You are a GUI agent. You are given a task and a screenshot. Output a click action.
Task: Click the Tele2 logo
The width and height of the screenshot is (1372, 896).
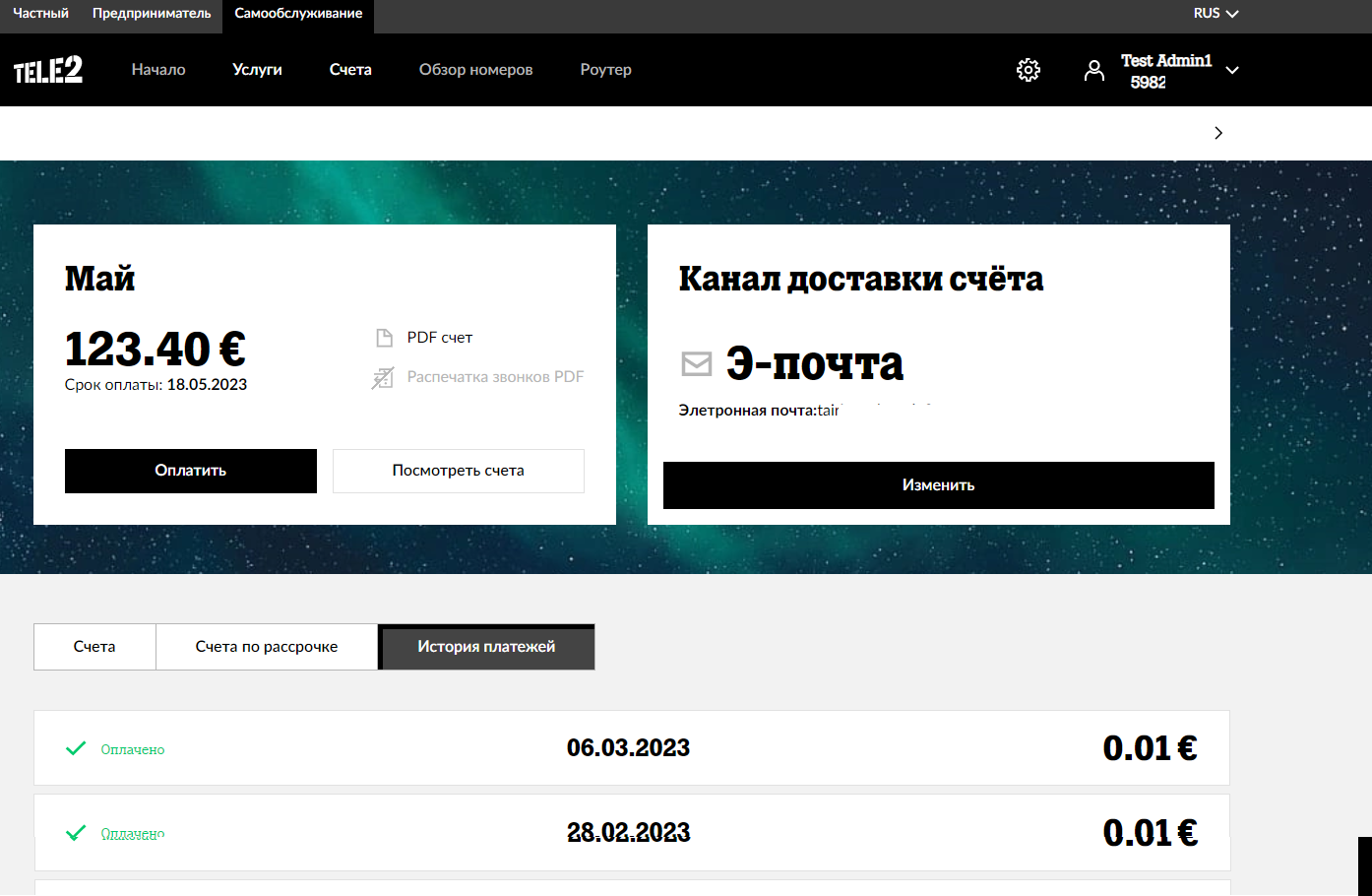click(x=48, y=70)
